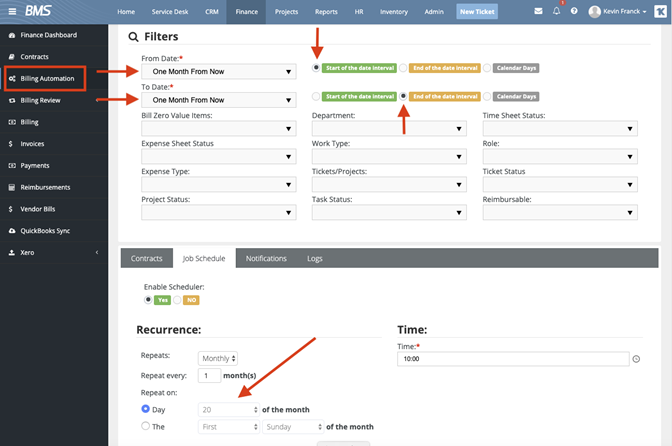Set Enable Scheduler to NO
The height and width of the screenshot is (446, 672).
(x=177, y=300)
